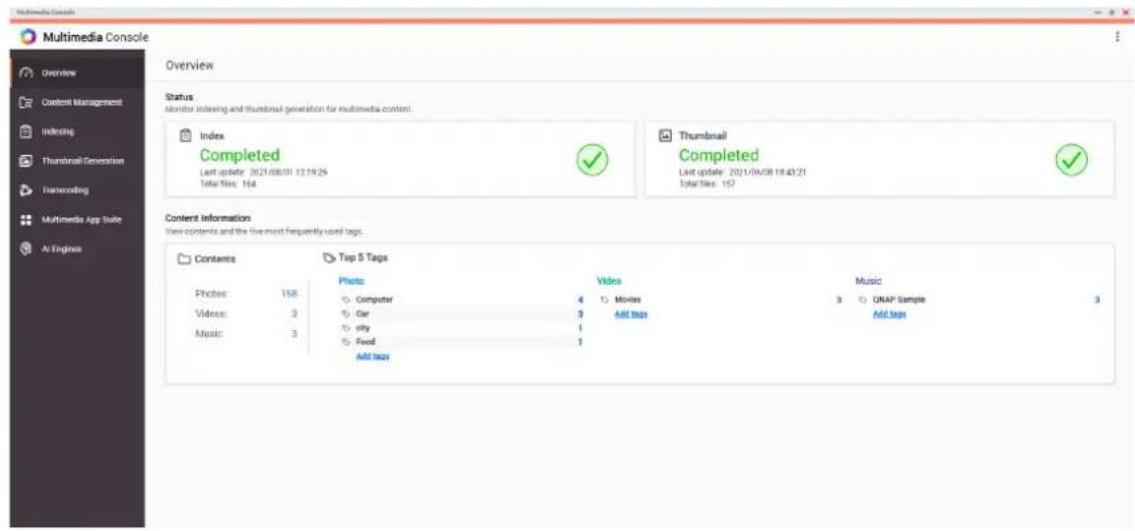Click Add tags under Photo
This screenshot has height=531, width=1135.
pos(373,357)
